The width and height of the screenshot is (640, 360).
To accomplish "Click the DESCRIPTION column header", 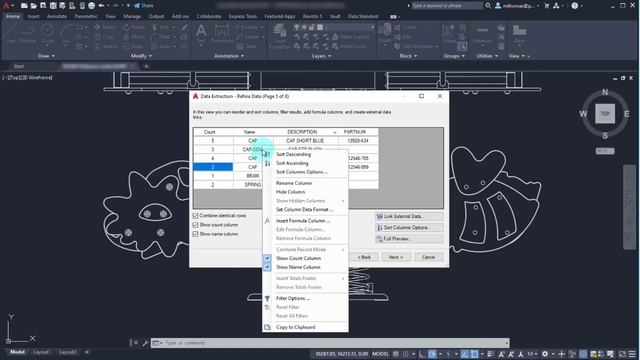I will tap(306, 132).
